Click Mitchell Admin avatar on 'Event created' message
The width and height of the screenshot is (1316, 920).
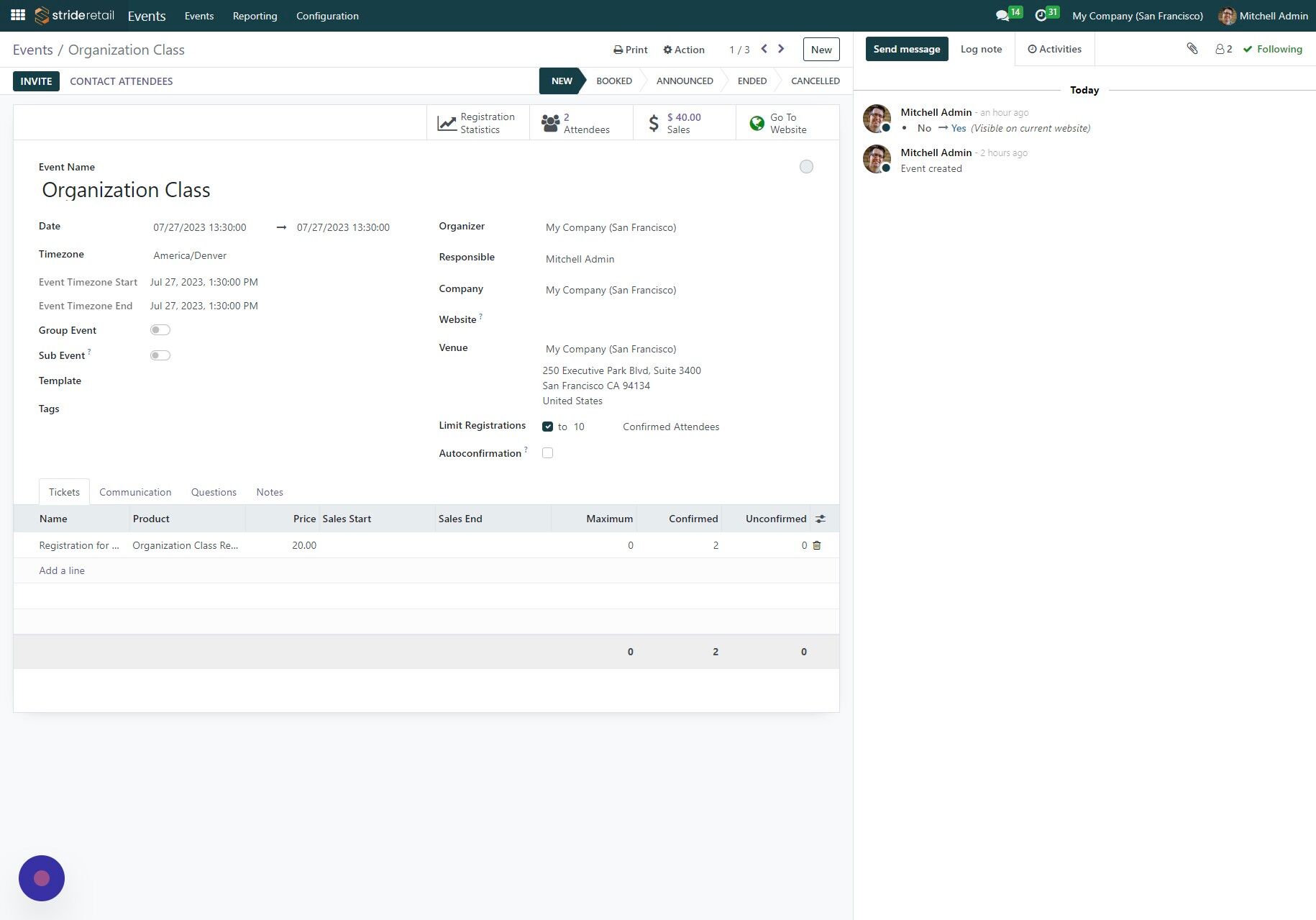[x=877, y=158]
